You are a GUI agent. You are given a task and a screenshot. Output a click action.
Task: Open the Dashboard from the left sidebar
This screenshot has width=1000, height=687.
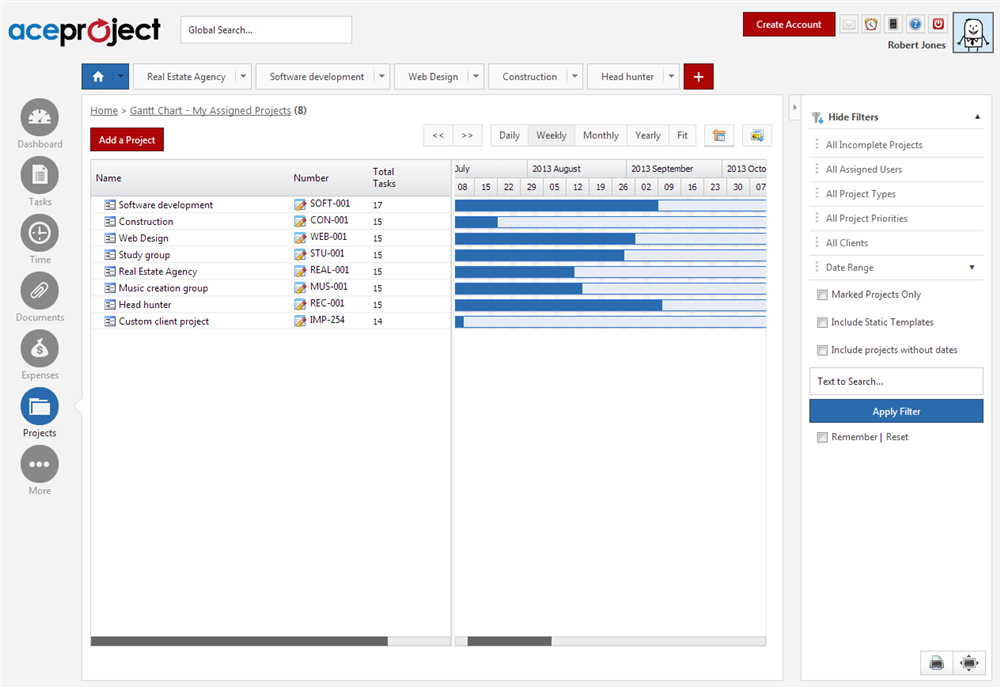coord(39,115)
